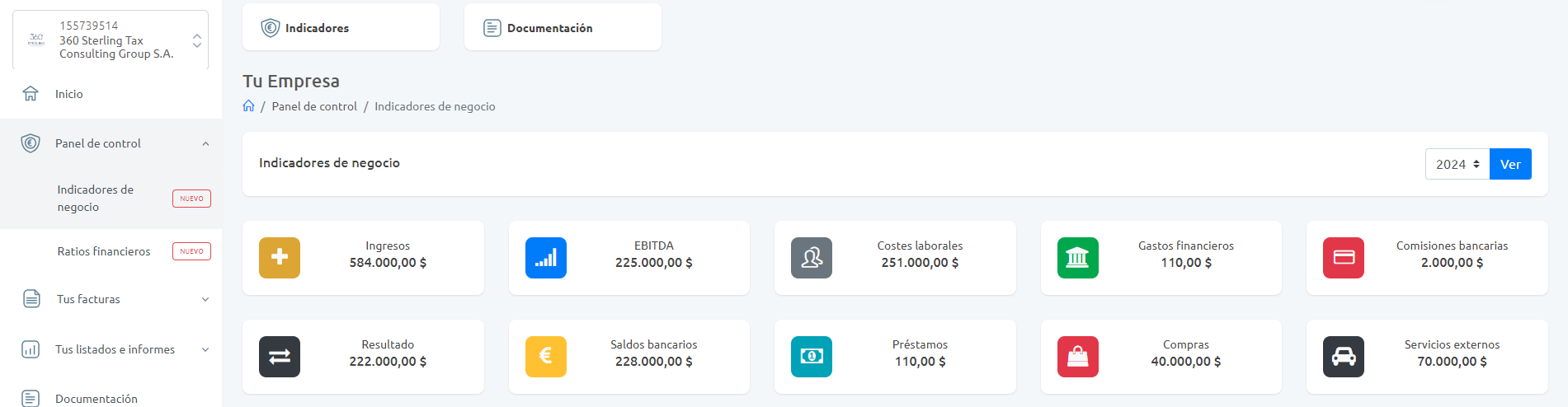Click the red card Comisiones bancarias icon
Screen dimensions: 1568x407
(x=1343, y=258)
